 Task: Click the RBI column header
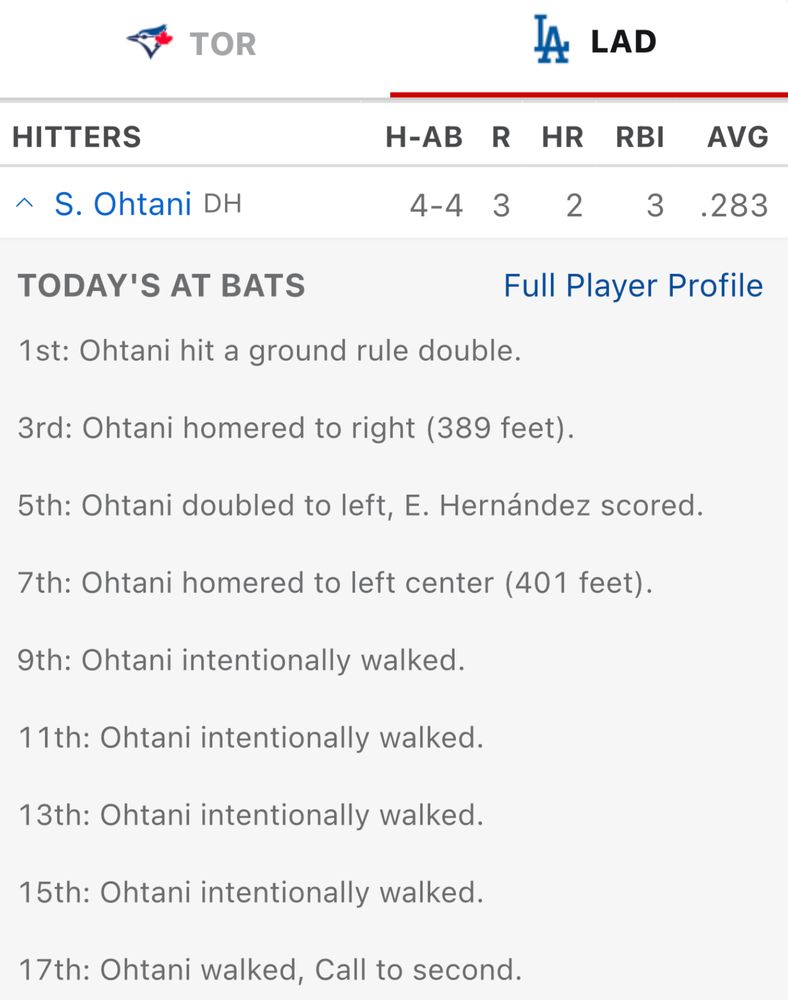pos(639,137)
